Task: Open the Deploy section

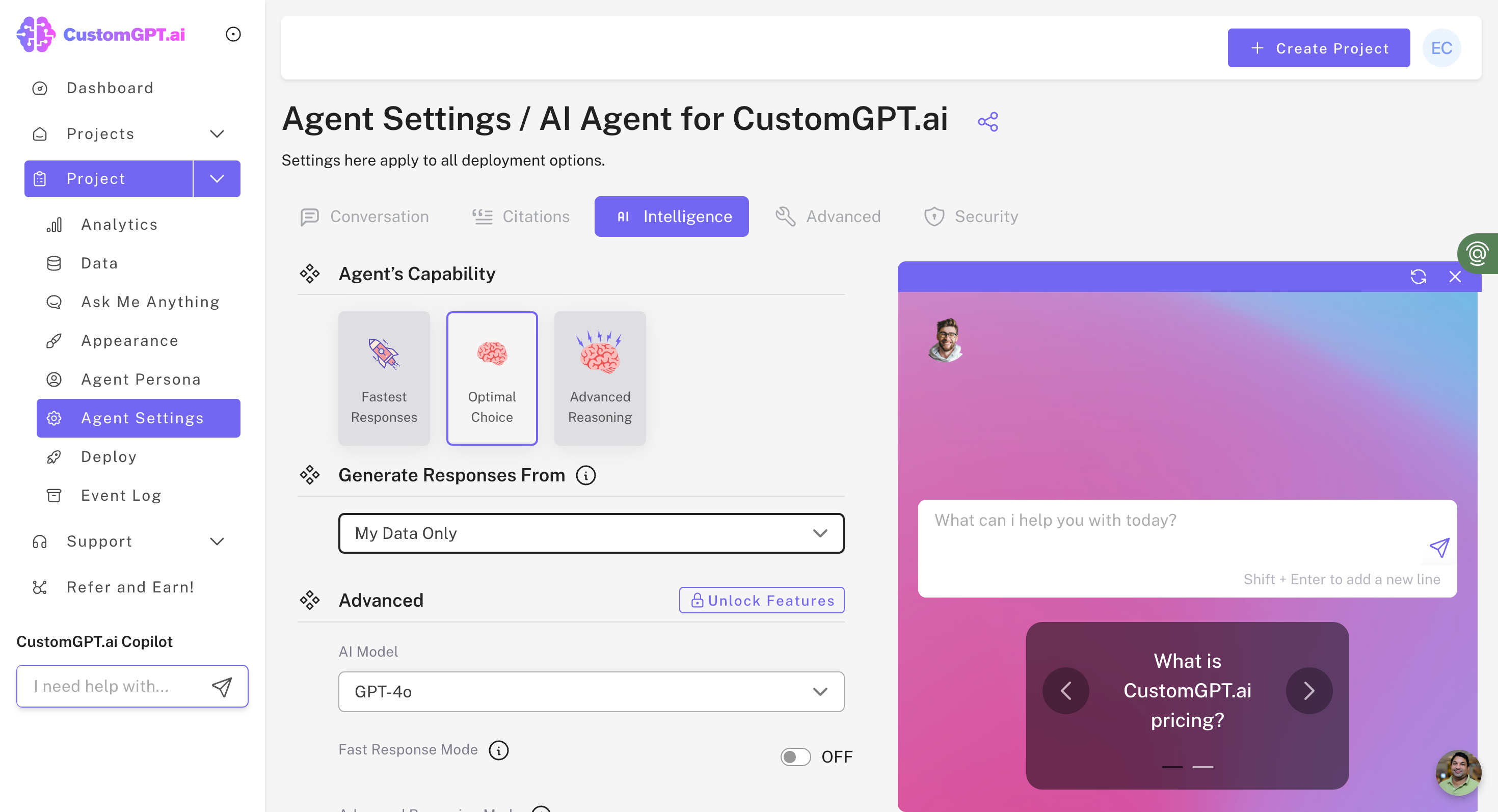Action: (108, 456)
